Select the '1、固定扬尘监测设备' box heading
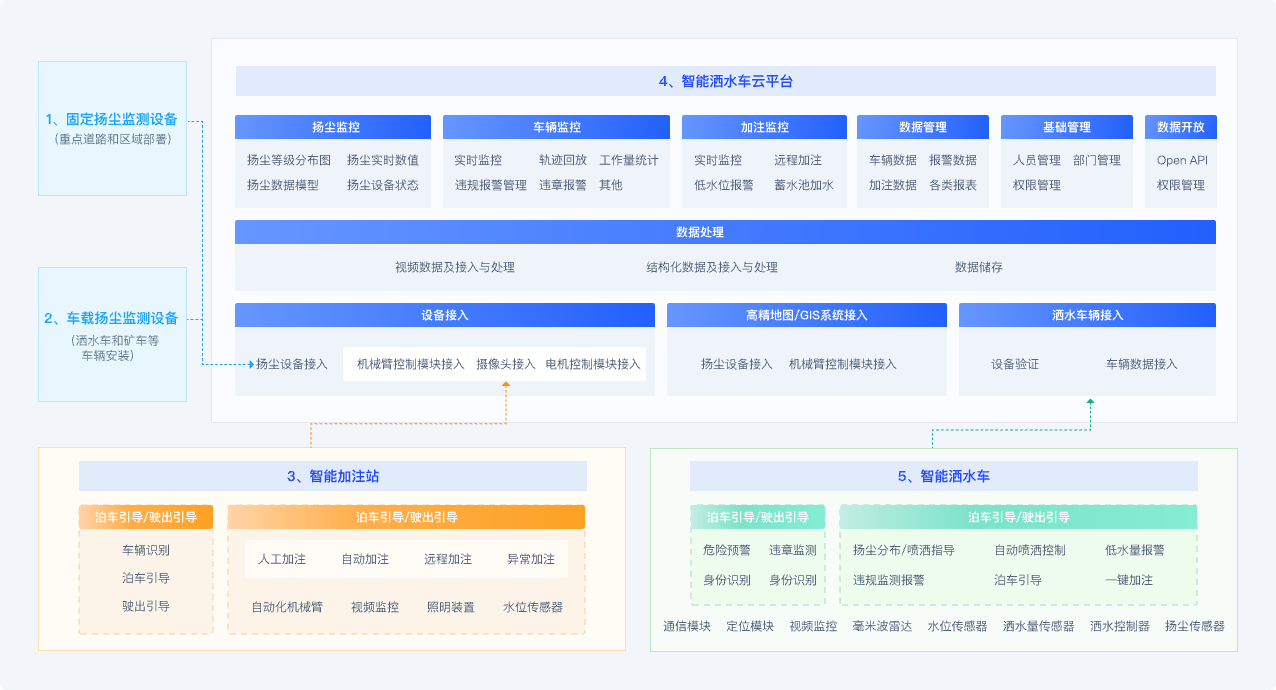Viewport: 1276px width, 690px height. click(112, 120)
